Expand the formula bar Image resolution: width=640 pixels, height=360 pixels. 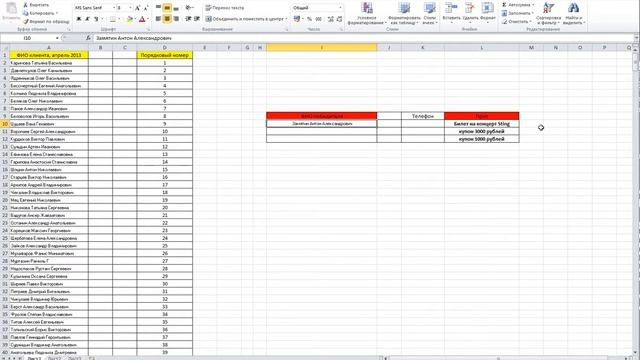pos(637,38)
